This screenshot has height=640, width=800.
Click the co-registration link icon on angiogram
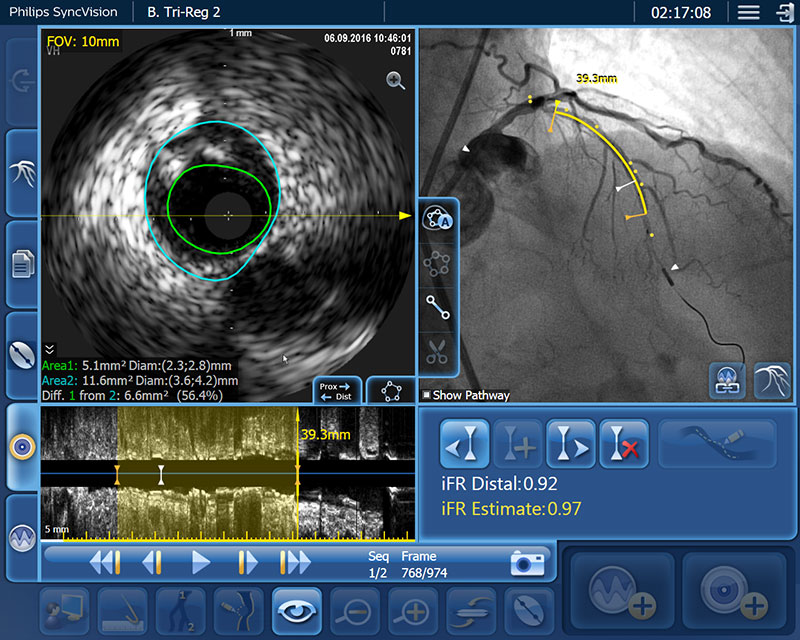[x=727, y=379]
